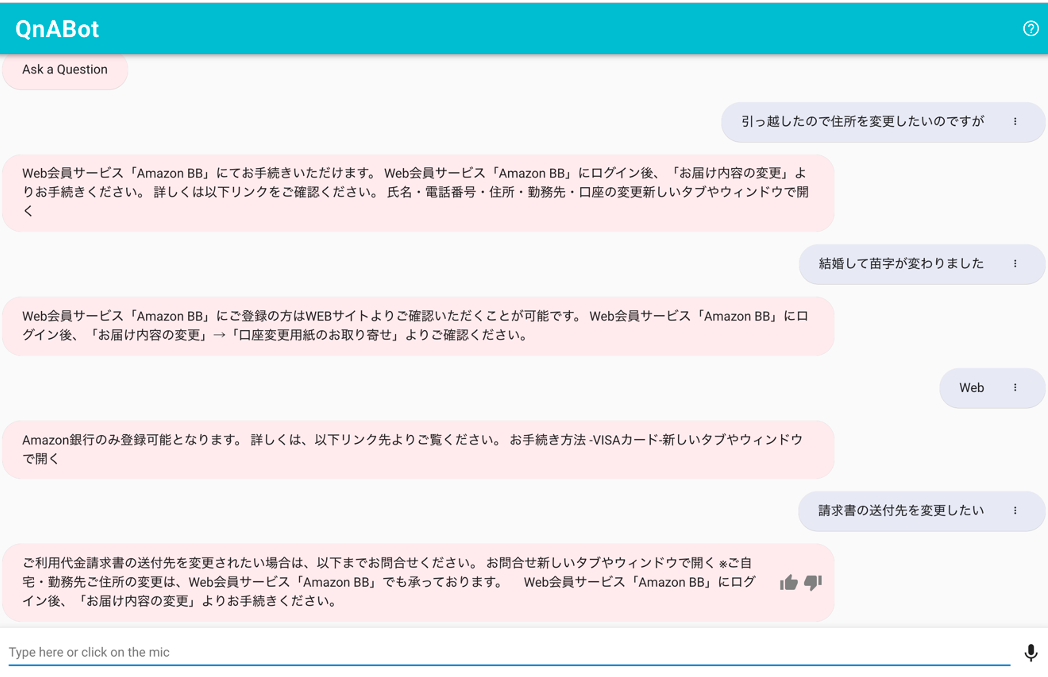This screenshot has height=677, width=1048.
Task: Open link 氏名・電話番号・住所・勤務先・口座の変更
Action: (x=513, y=192)
